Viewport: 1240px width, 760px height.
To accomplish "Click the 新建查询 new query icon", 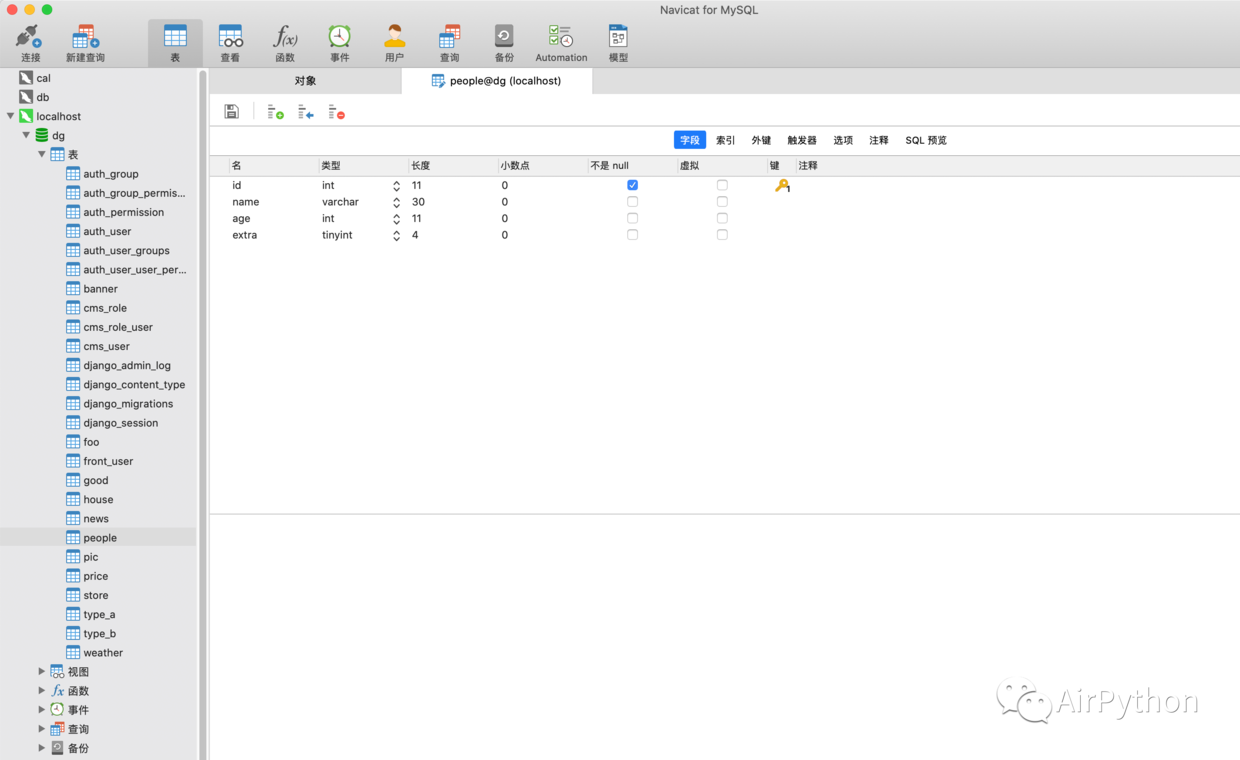I will [85, 43].
